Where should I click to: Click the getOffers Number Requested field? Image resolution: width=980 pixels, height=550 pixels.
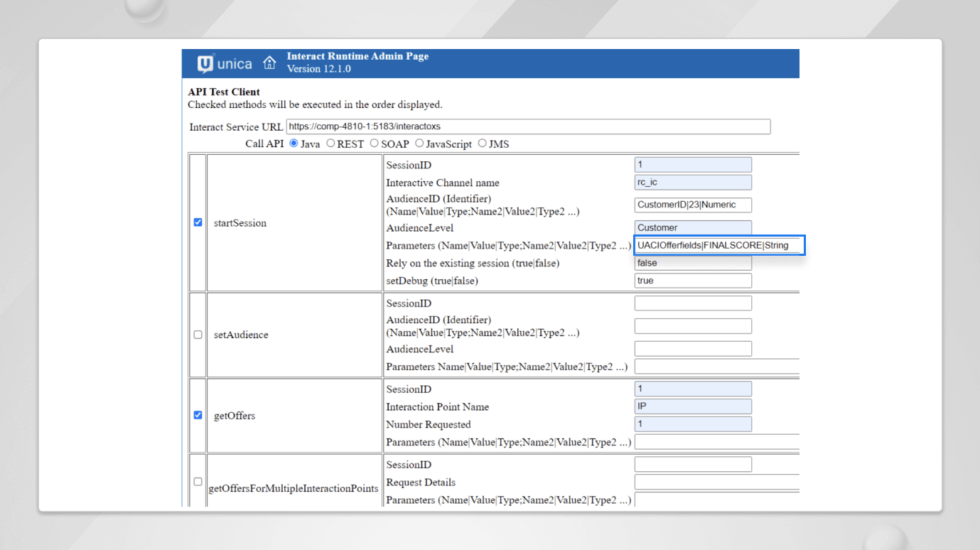pyautogui.click(x=693, y=424)
